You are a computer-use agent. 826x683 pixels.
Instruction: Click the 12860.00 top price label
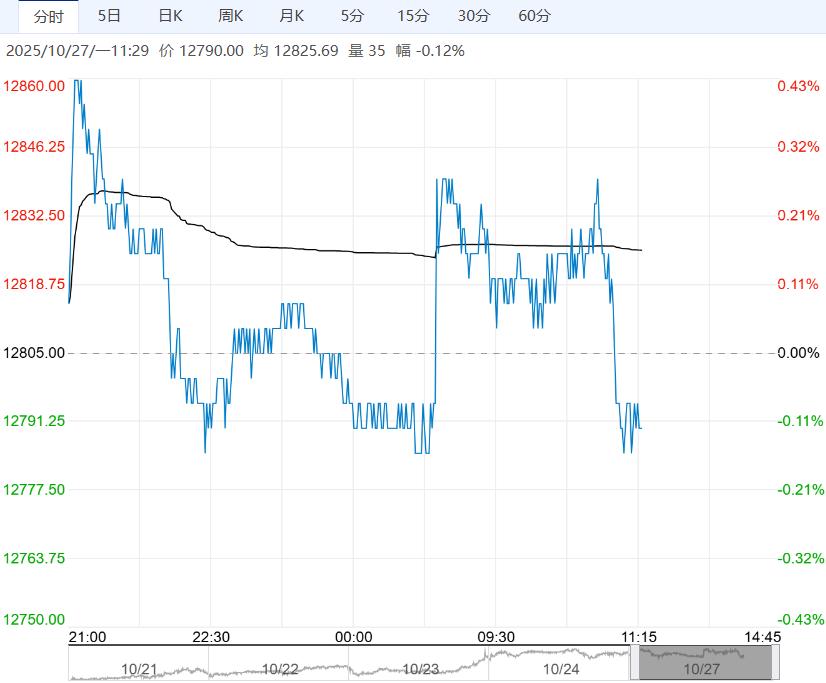35,87
